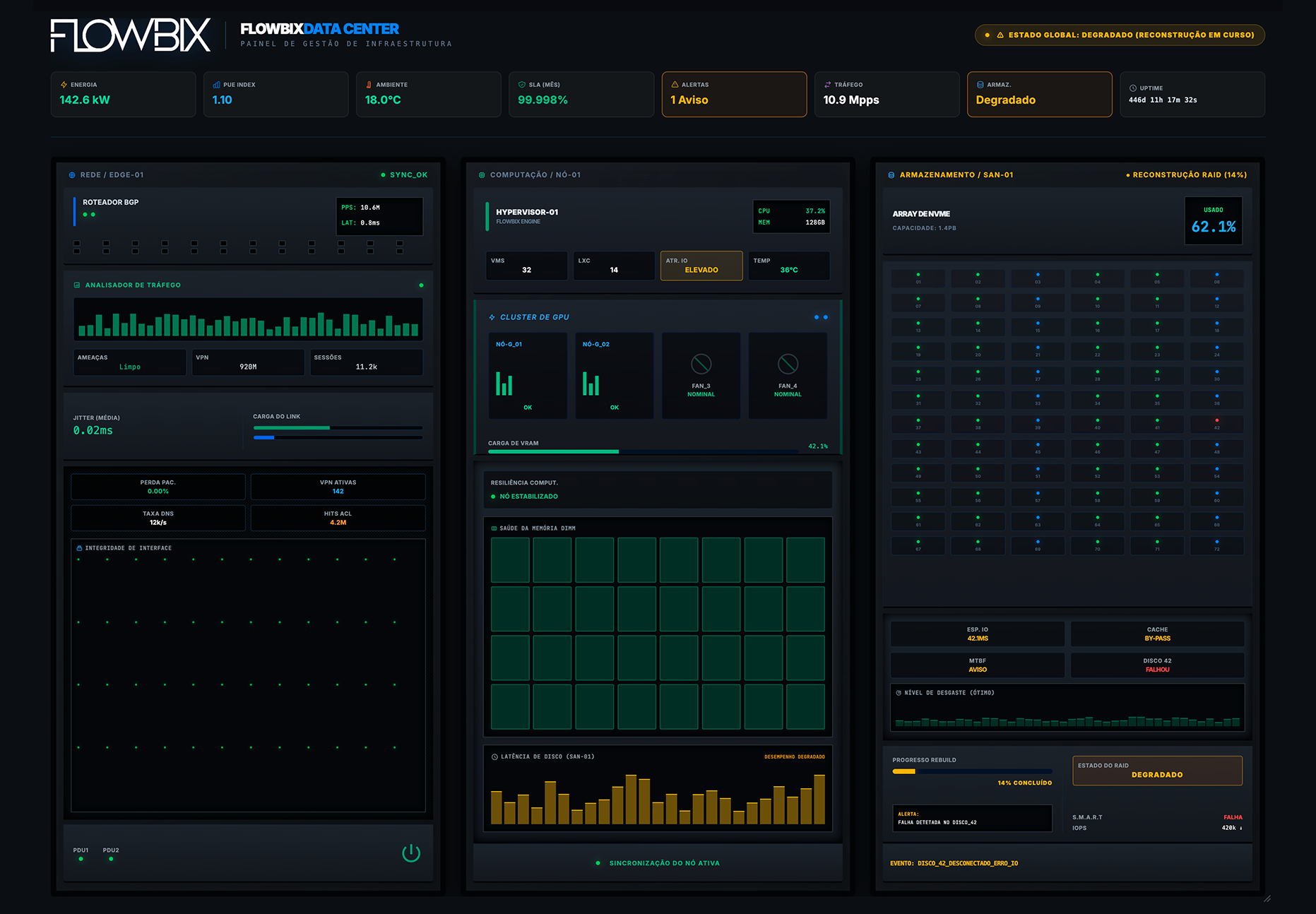Expand the DISCO 42 FALHOU tile
1316x914 pixels.
pos(1156,665)
